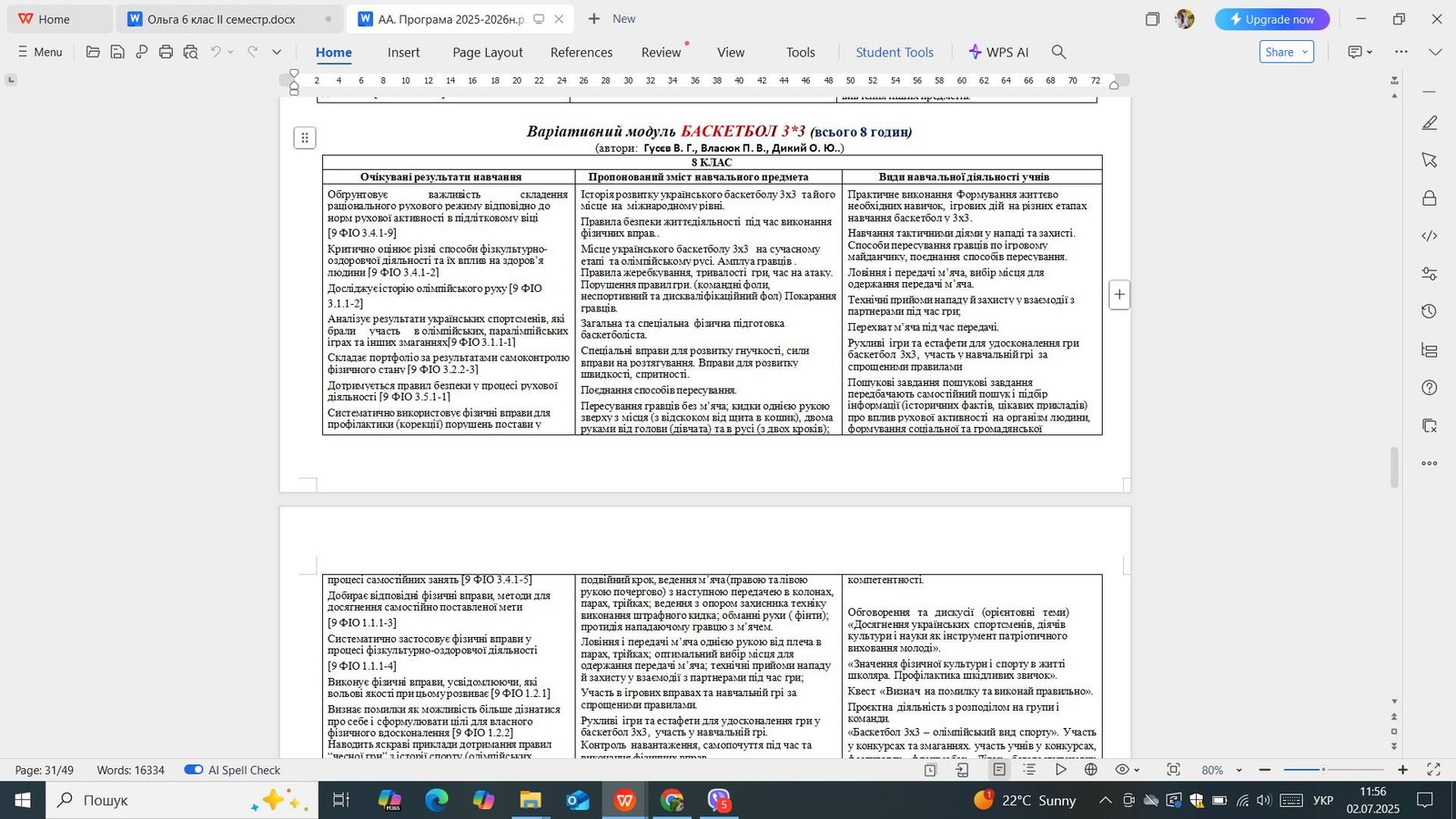Open the settings sliders icon in sidebar
1456x819 pixels.
[1430, 274]
